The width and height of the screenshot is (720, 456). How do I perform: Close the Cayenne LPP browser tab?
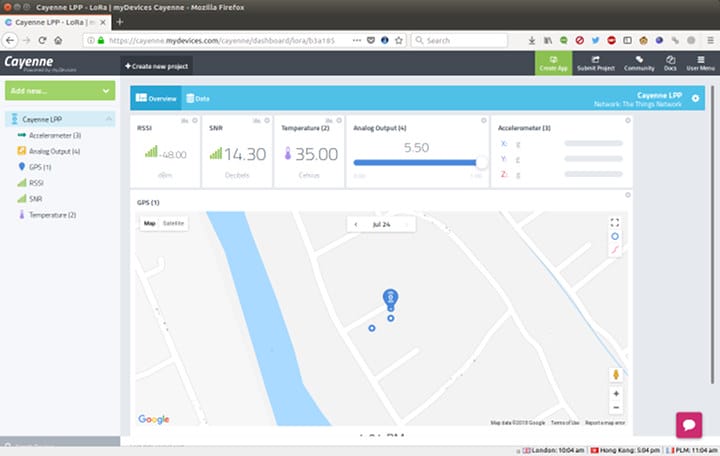[x=103, y=22]
